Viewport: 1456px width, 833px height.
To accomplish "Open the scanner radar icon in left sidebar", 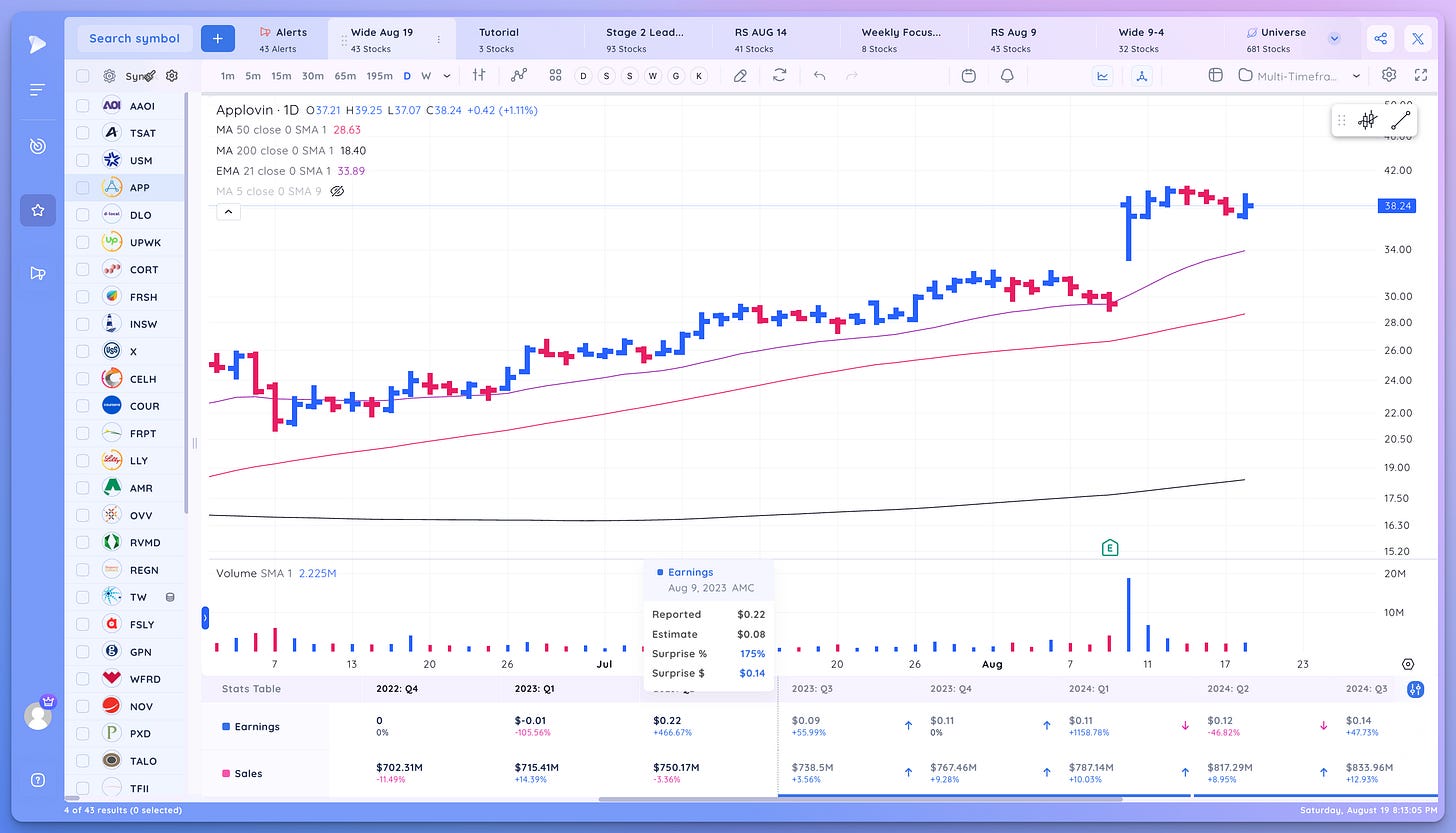I will tap(37, 147).
